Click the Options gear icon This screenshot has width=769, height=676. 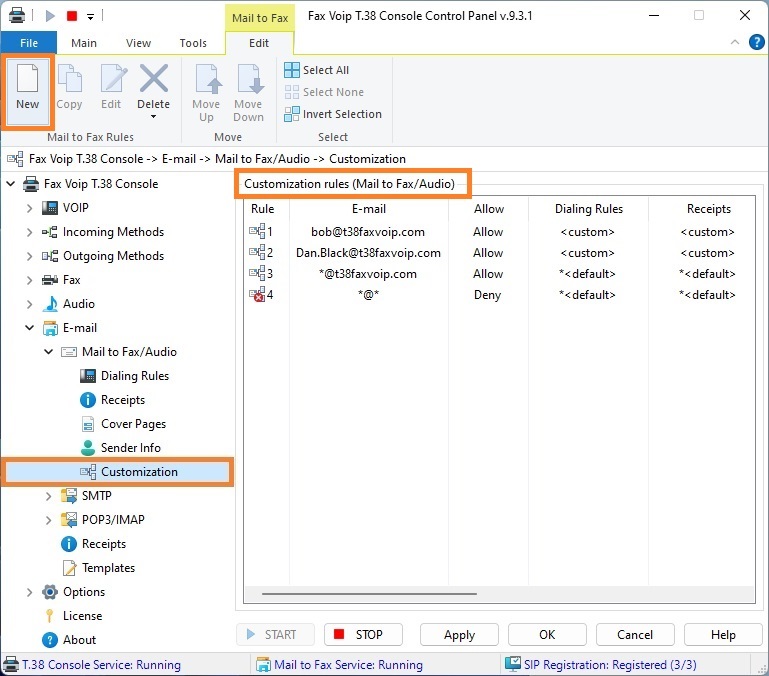tap(50, 592)
